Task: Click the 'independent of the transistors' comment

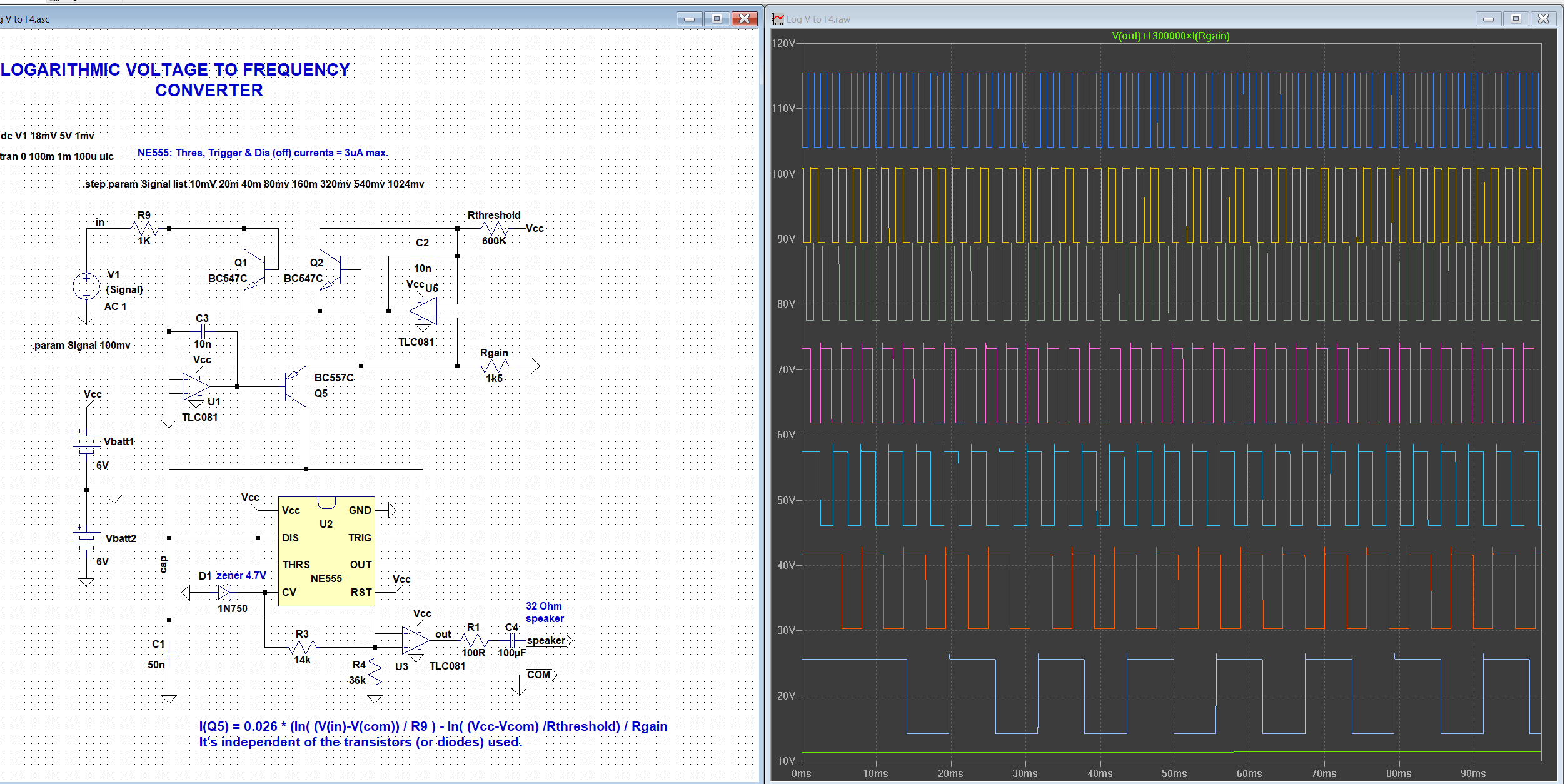Action: pos(360,742)
